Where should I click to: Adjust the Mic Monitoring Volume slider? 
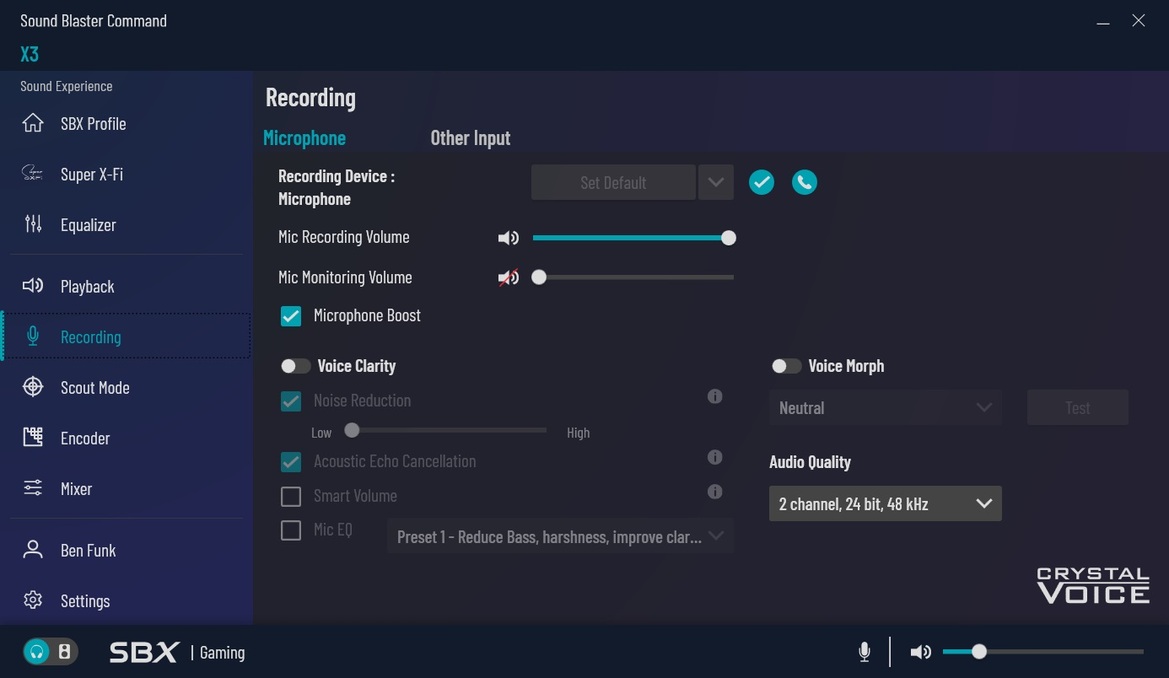[633, 277]
